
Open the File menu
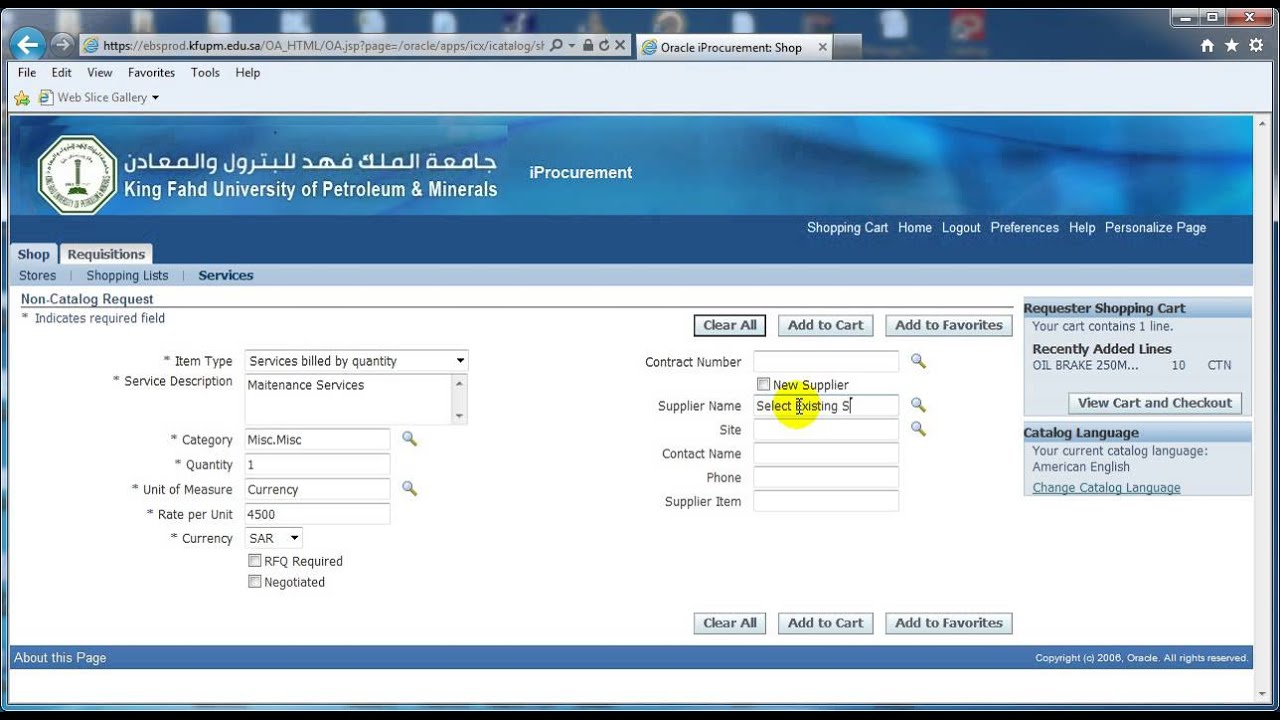(x=27, y=73)
